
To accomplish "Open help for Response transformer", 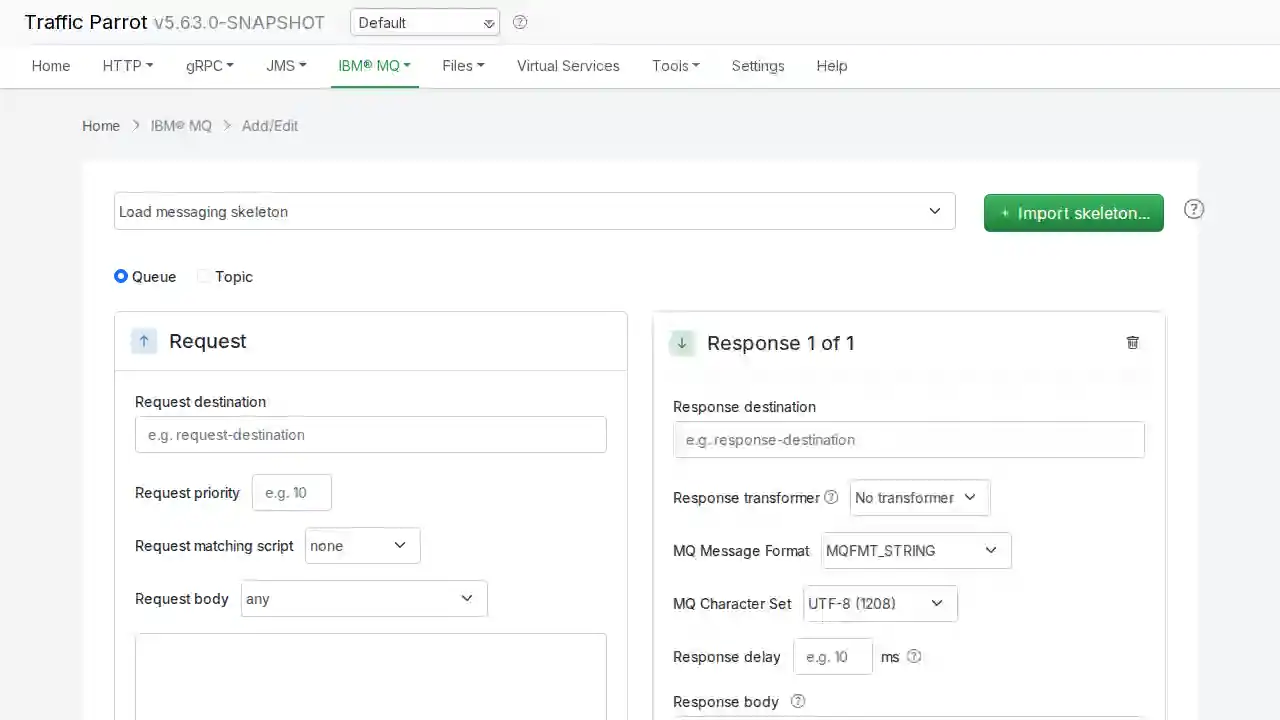I will tap(831, 497).
